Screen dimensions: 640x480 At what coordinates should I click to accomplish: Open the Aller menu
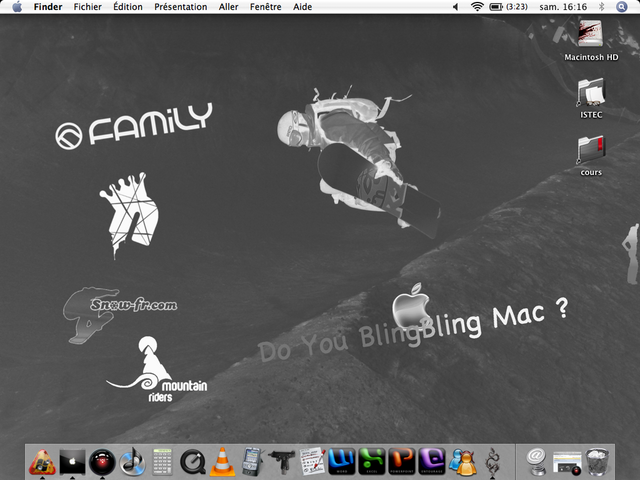pyautogui.click(x=228, y=7)
